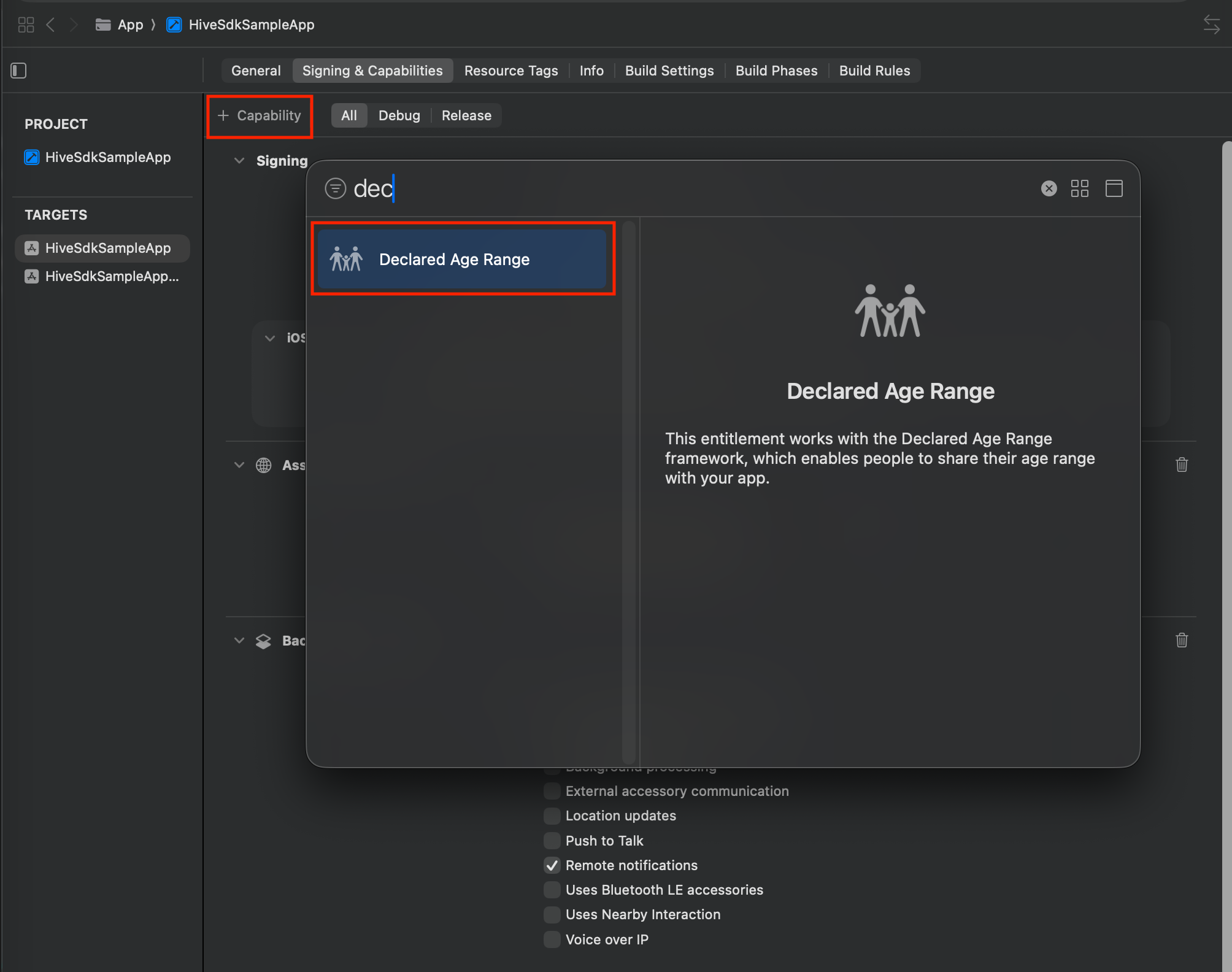Viewport: 1232px width, 972px height.
Task: Uncheck Remote notifications
Action: pos(552,865)
